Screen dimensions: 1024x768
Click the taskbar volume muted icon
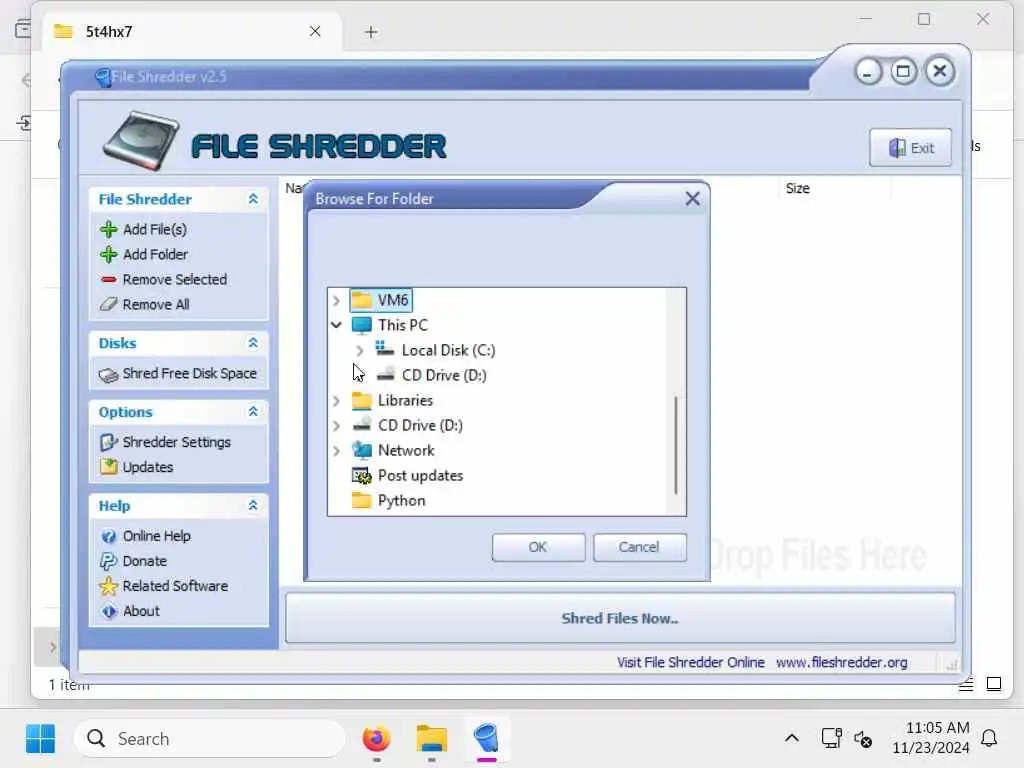click(x=863, y=739)
